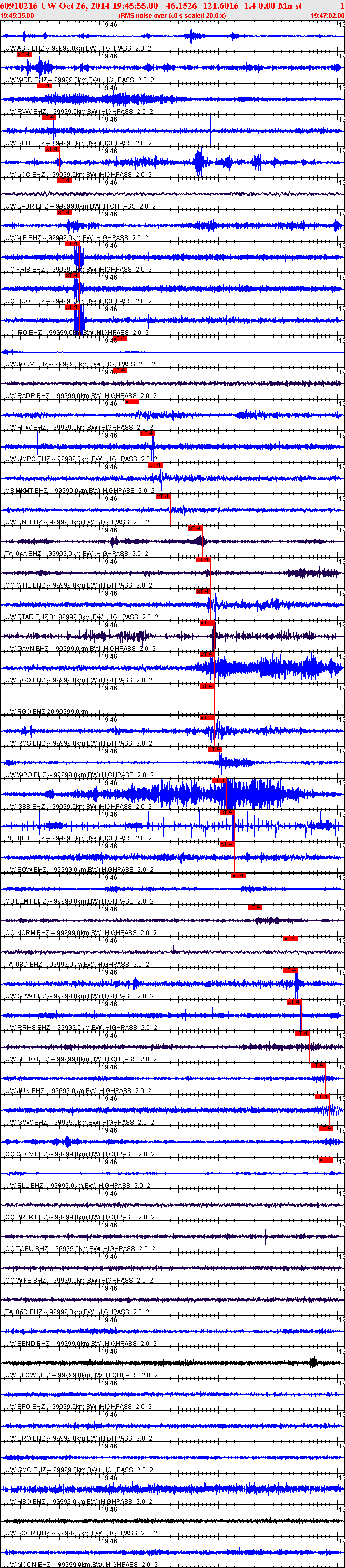Click the red pick flag on the UW.UMPQ trace
The width and height of the screenshot is (345, 1568).
147,433
